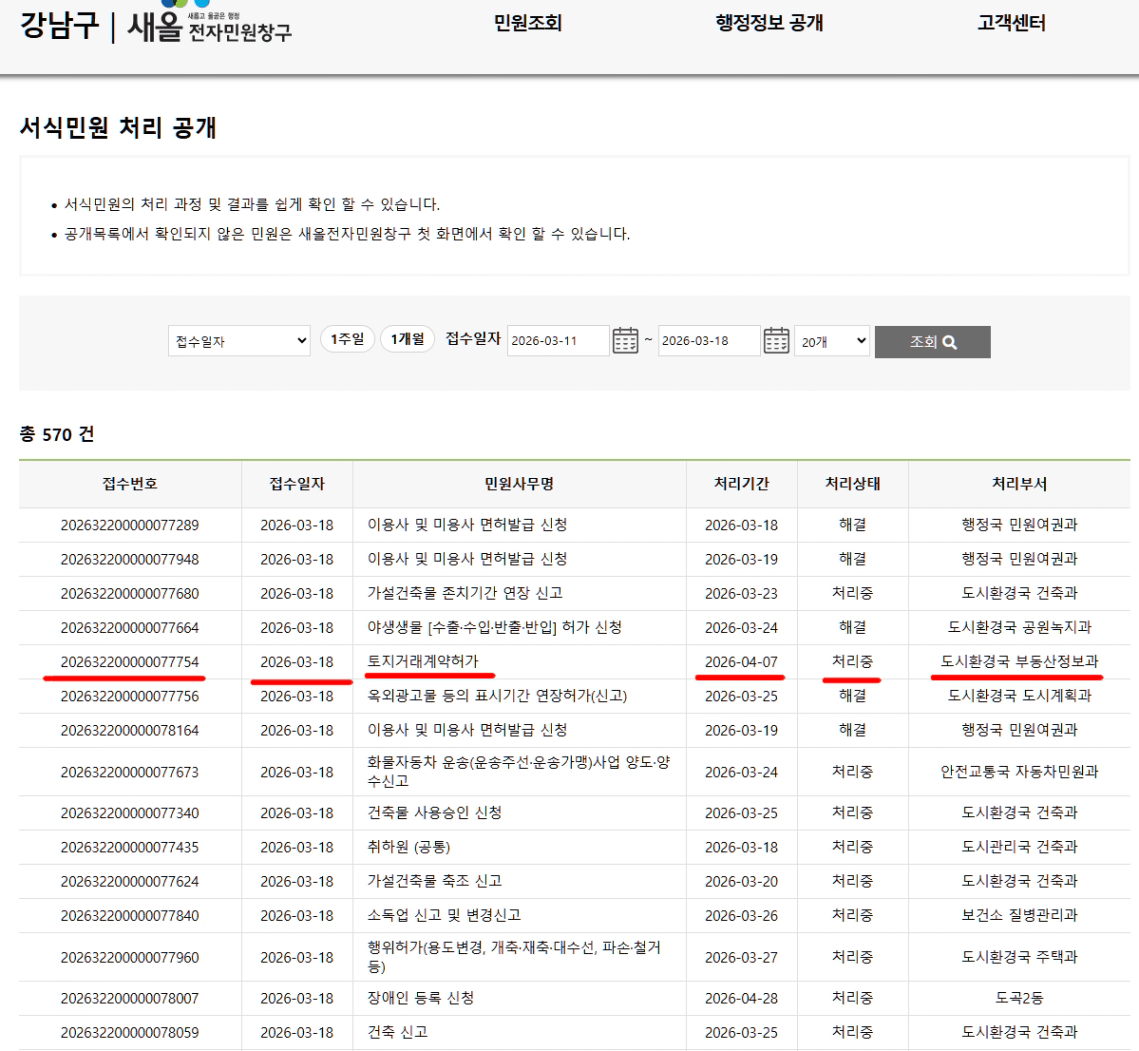The image size is (1139, 1051).
Task: Select the 1주일 period button
Action: (x=347, y=340)
